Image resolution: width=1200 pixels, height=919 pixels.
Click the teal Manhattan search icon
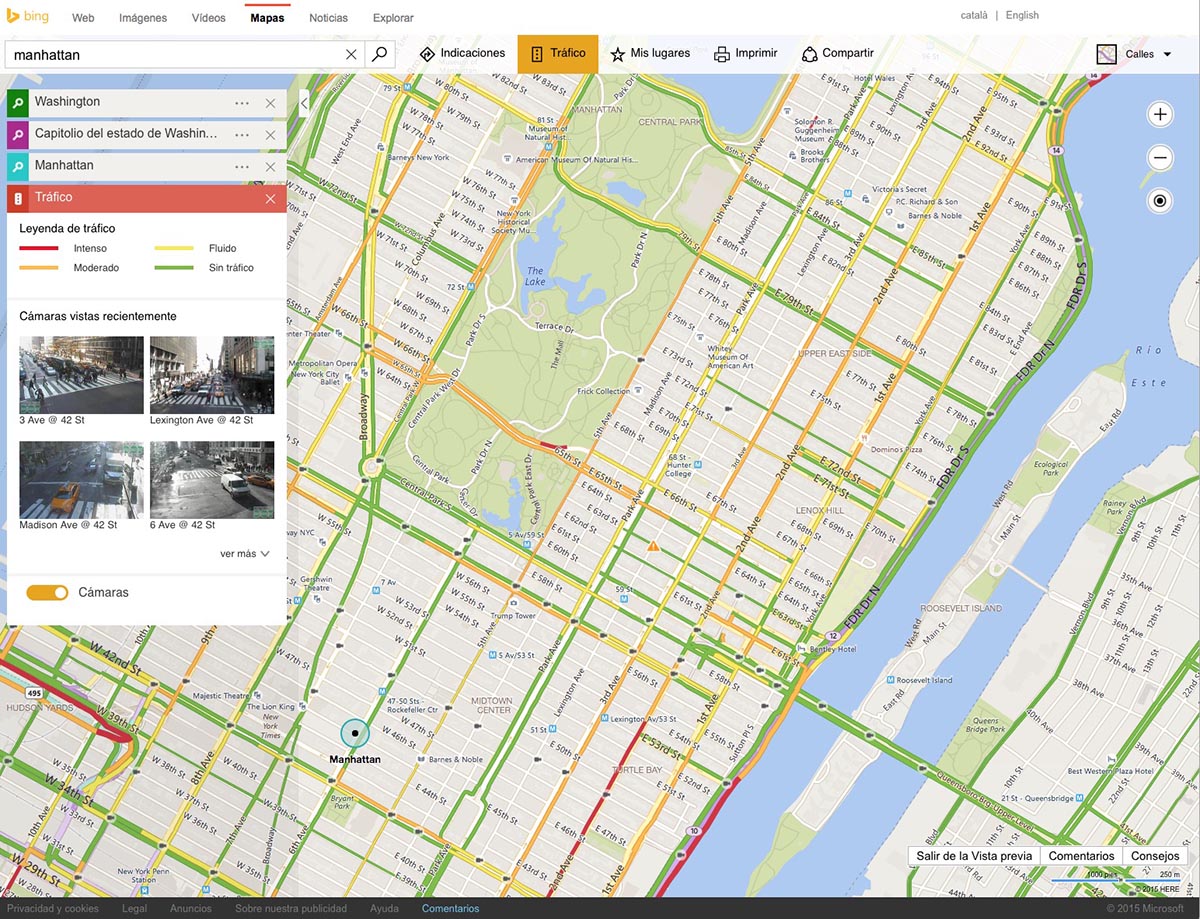pyautogui.click(x=18, y=166)
